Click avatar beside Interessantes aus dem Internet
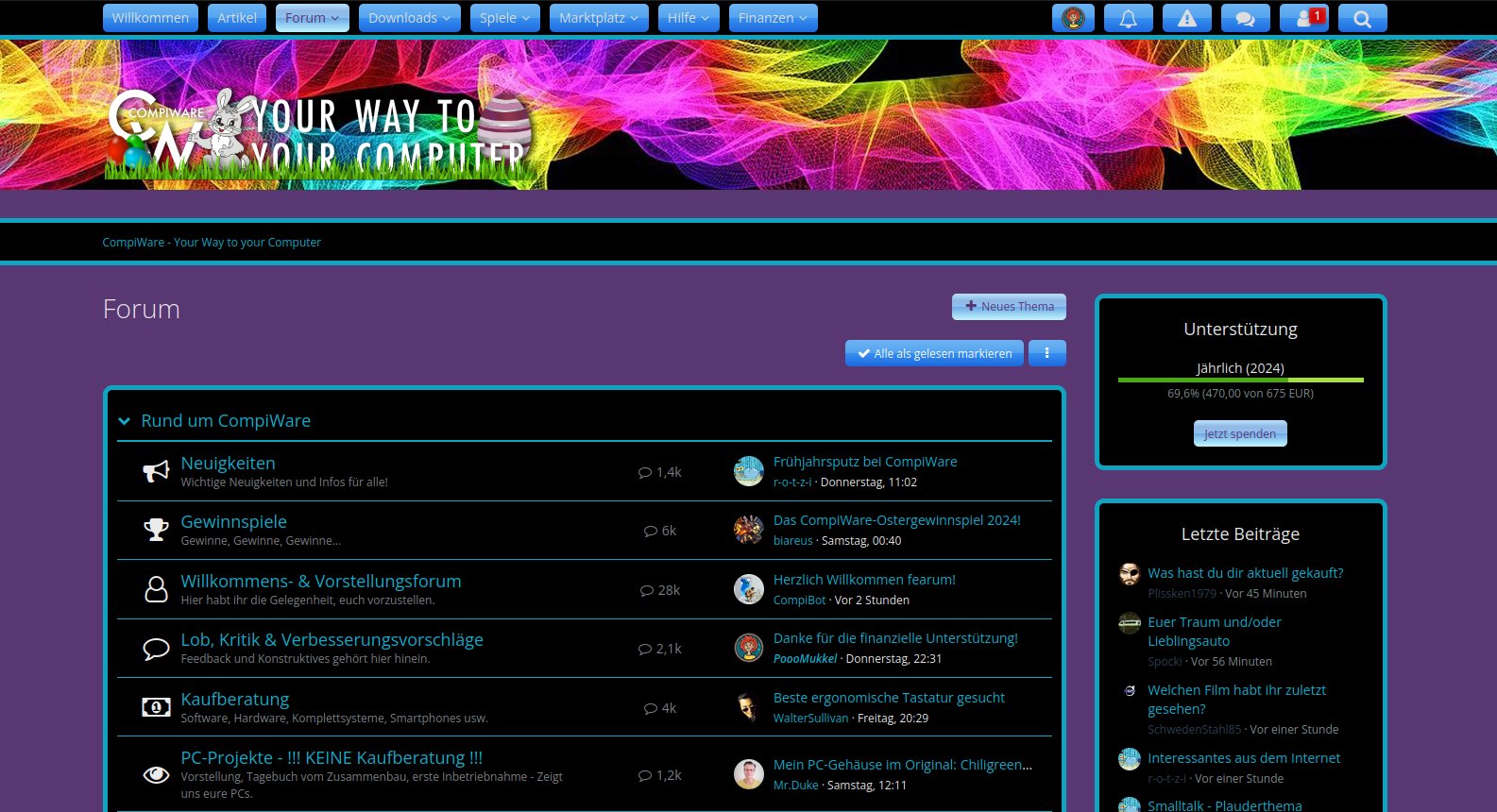Viewport: 1497px width, 812px height. 1130,759
